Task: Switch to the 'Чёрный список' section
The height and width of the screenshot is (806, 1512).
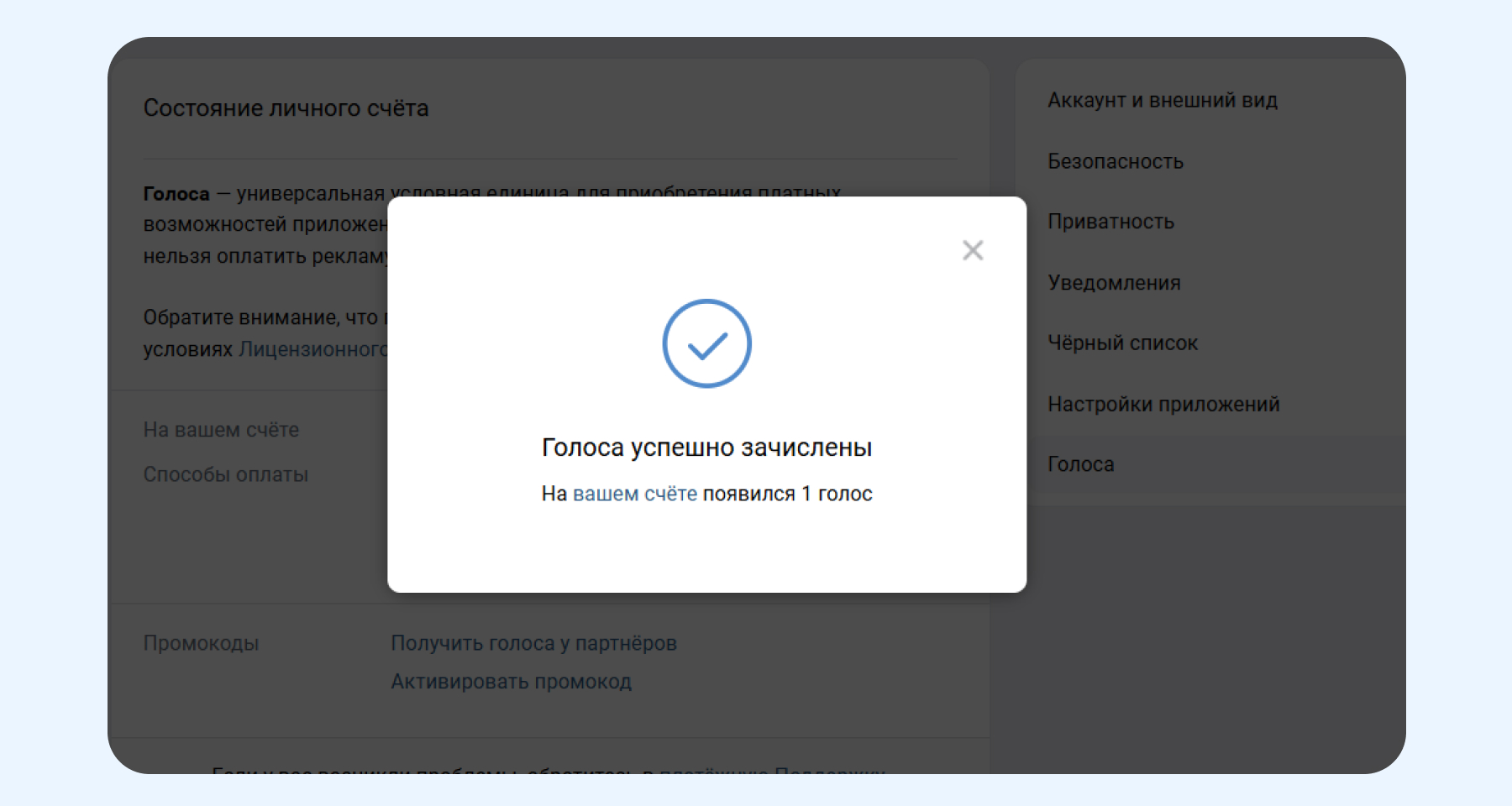Action: [1122, 343]
